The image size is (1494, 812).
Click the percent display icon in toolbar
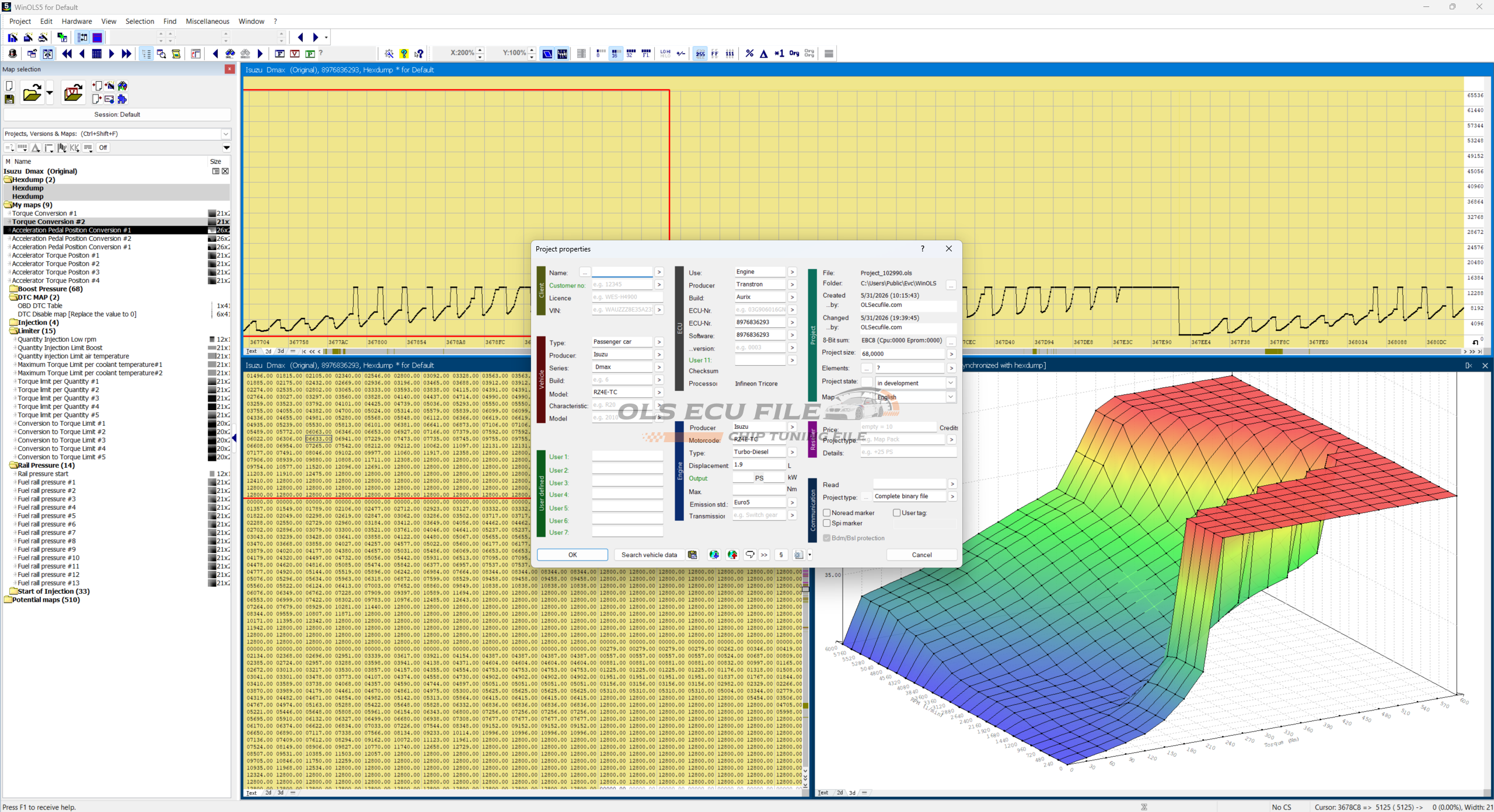749,54
